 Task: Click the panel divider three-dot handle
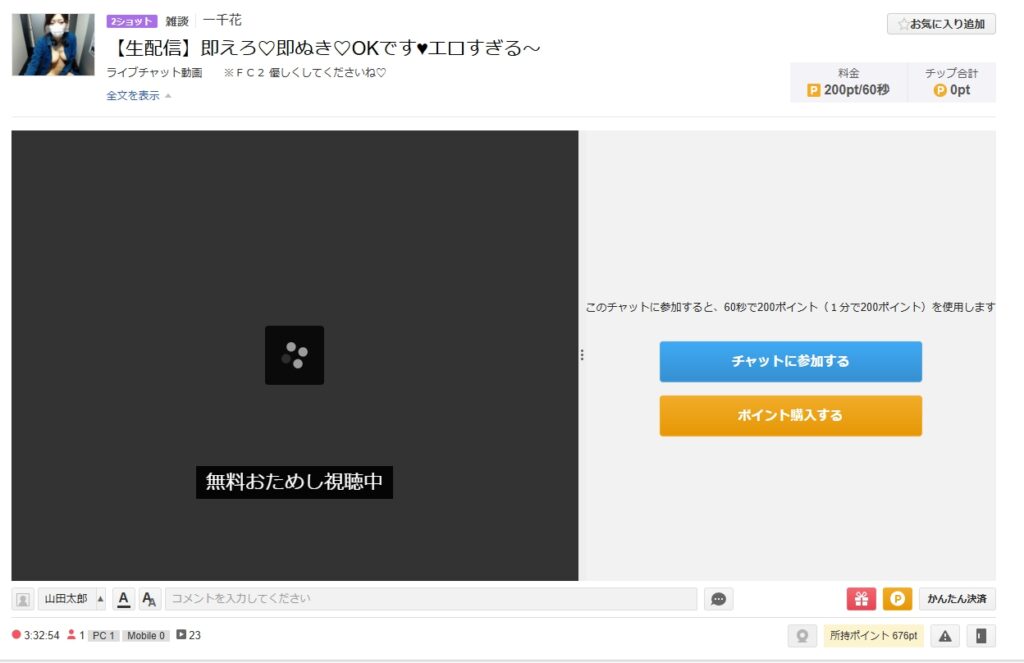(x=582, y=355)
